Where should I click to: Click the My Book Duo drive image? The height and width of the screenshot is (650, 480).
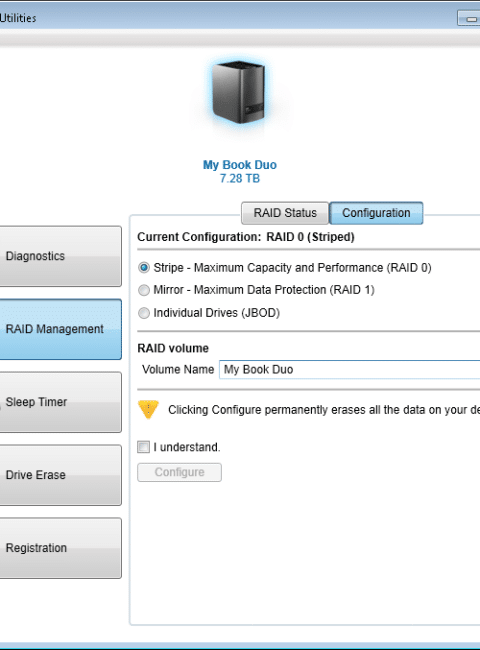pos(239,92)
